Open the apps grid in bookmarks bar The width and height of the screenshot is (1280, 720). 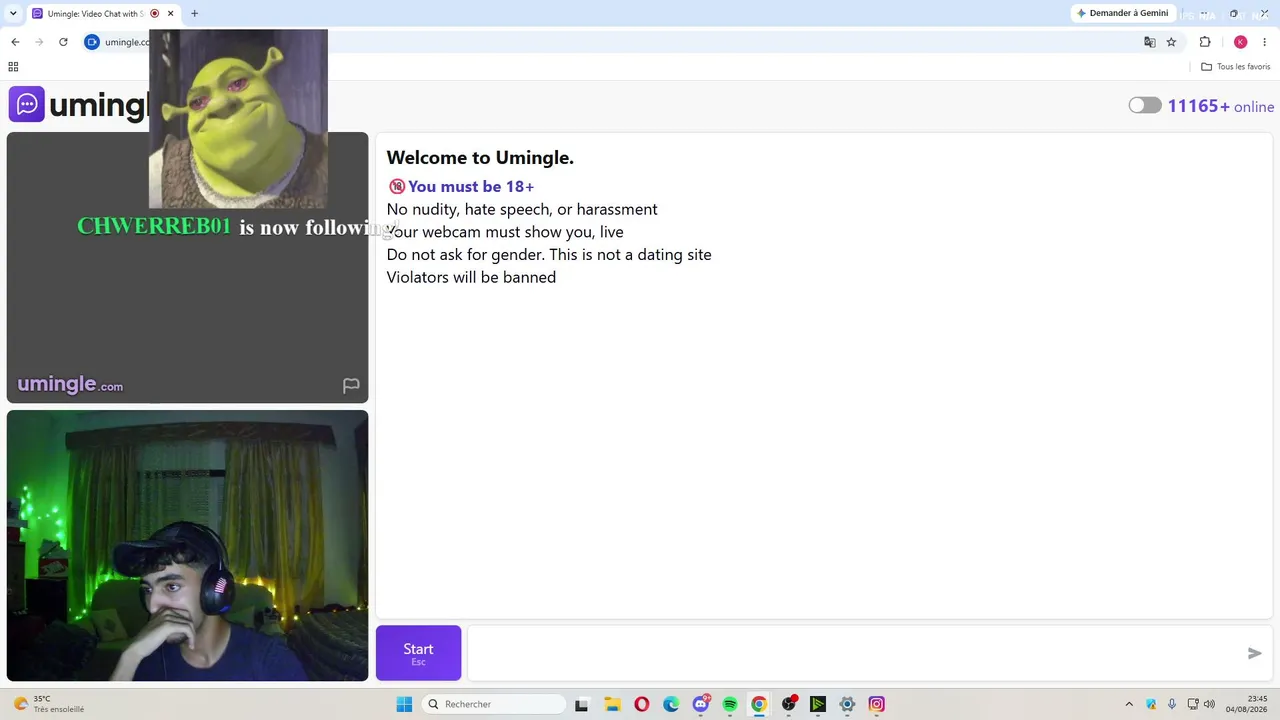pyautogui.click(x=13, y=67)
